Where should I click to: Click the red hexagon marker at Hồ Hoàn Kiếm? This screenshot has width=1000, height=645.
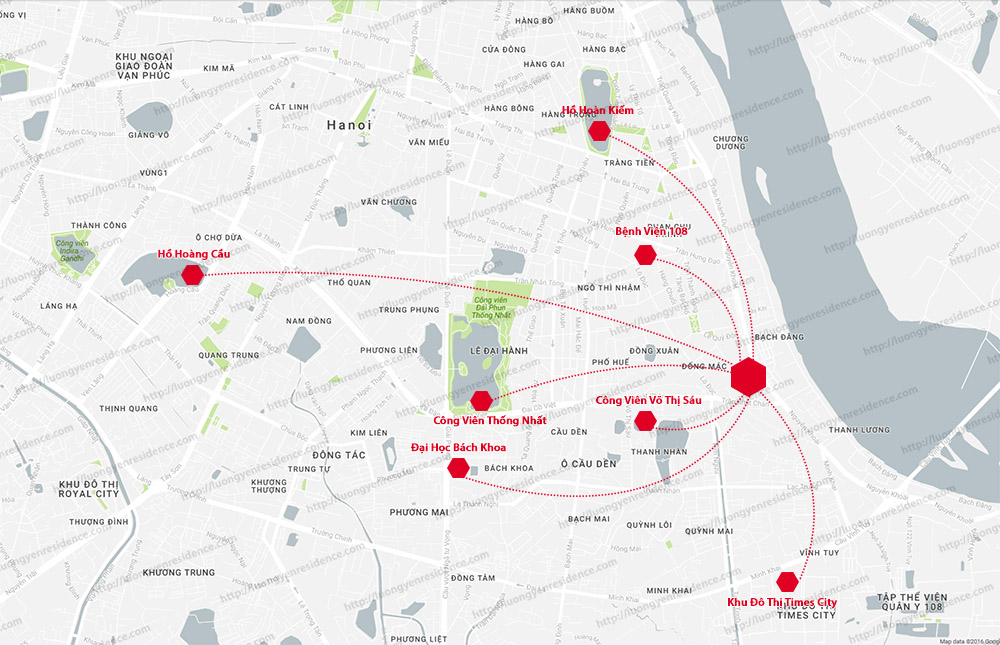(599, 131)
